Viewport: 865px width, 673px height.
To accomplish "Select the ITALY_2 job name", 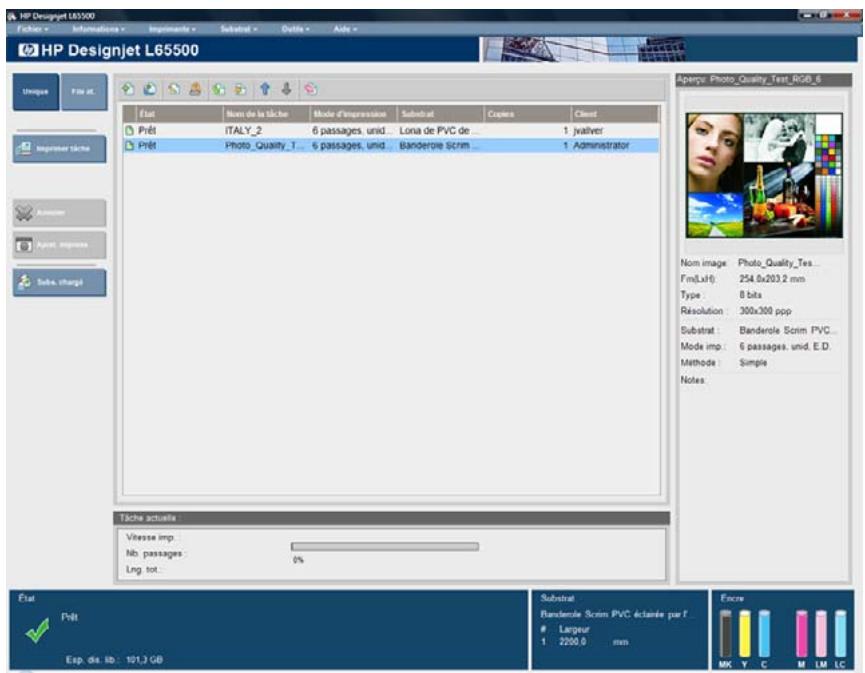I will (x=243, y=131).
